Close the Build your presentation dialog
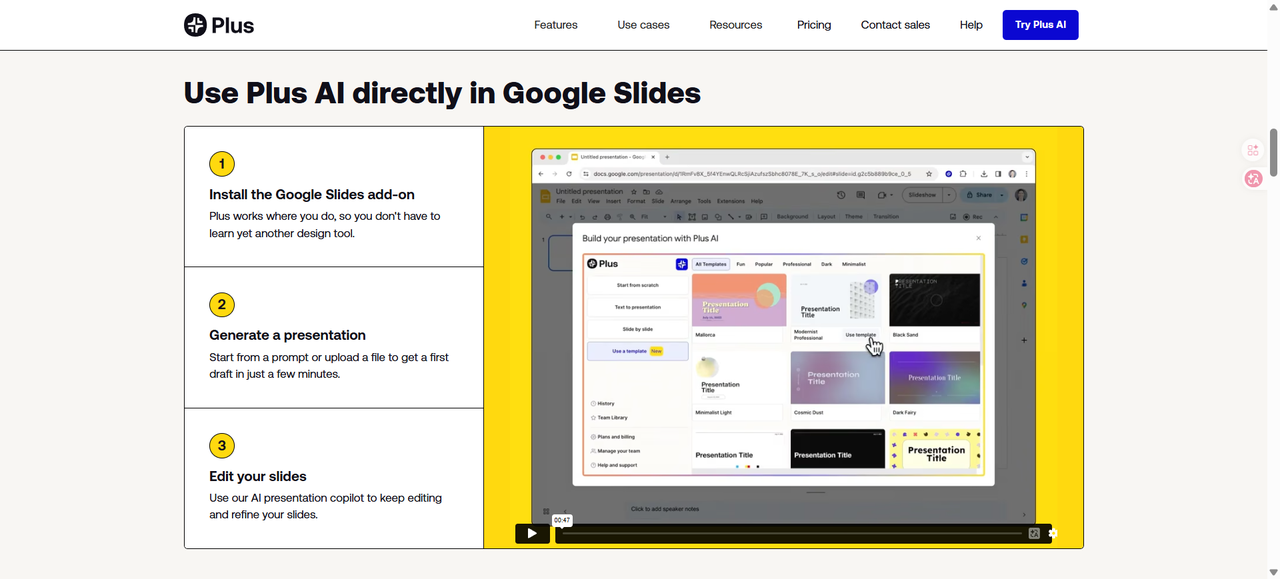This screenshot has width=1280, height=579. (978, 238)
